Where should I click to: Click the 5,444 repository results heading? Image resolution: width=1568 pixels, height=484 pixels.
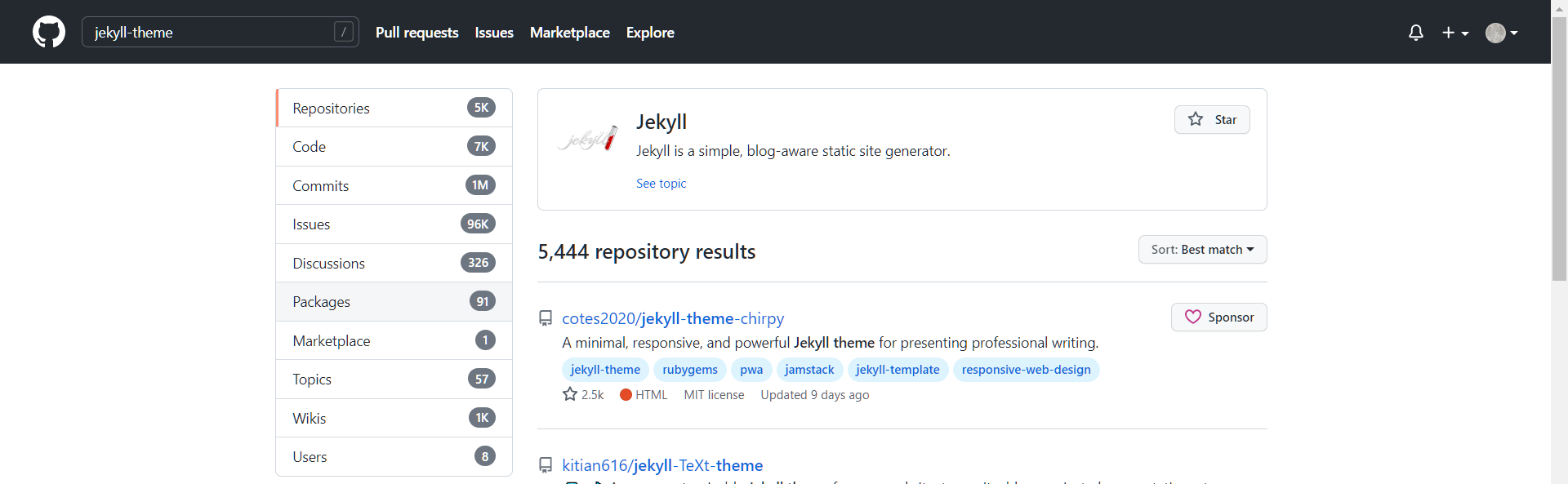click(647, 251)
